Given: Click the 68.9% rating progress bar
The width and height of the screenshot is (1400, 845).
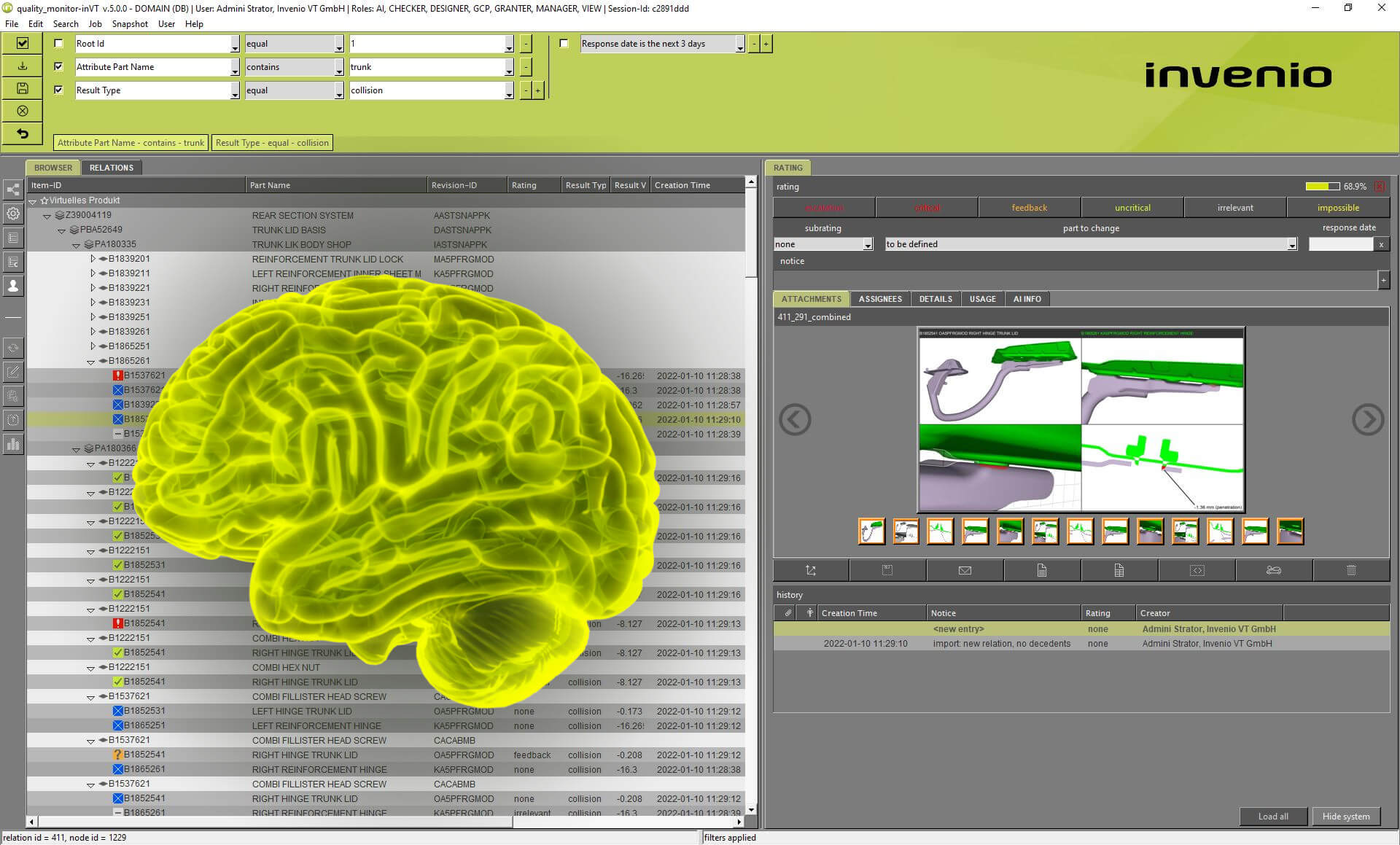Looking at the screenshot, I should (x=1322, y=187).
